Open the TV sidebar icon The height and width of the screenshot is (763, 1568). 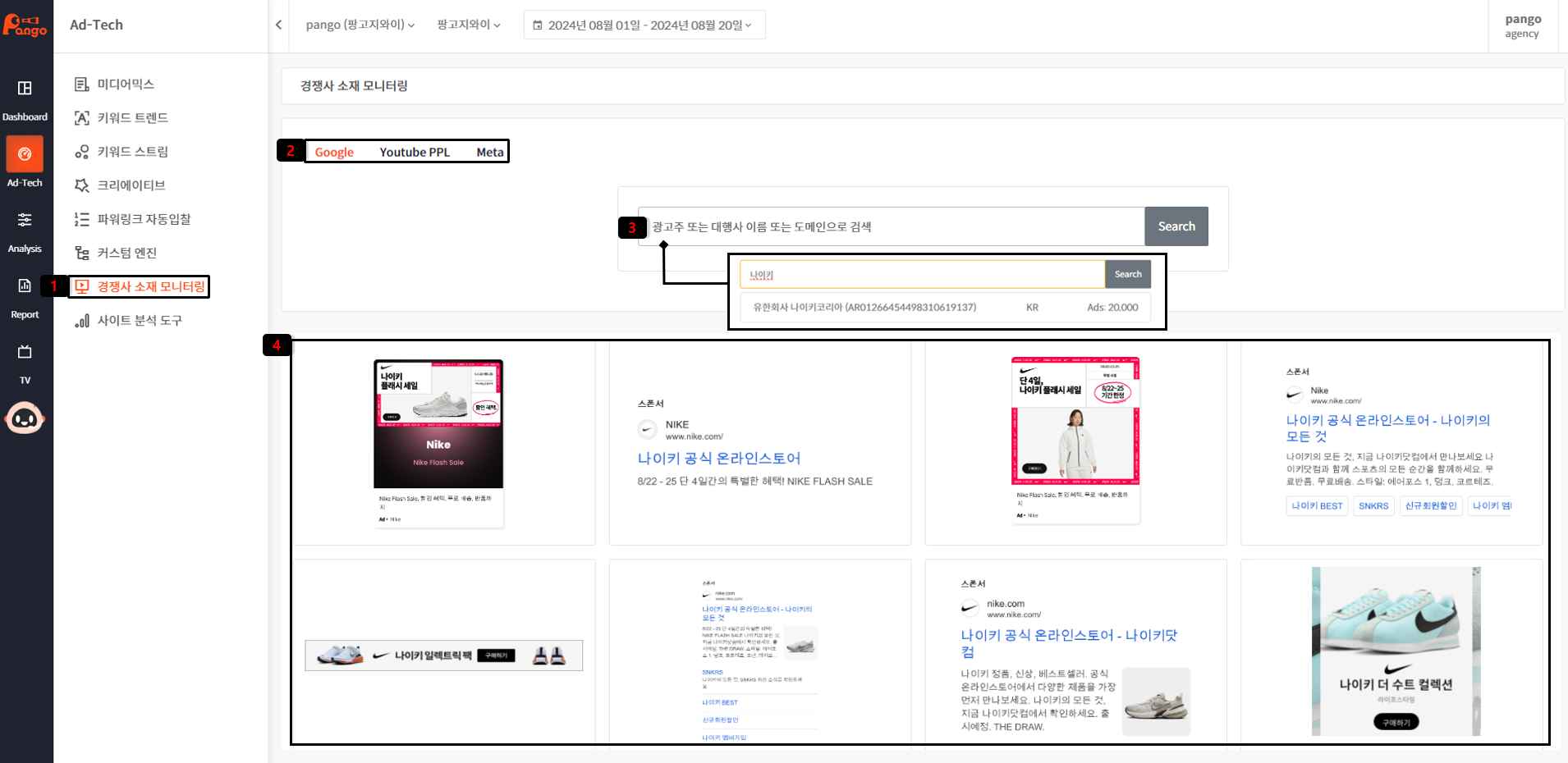point(25,351)
